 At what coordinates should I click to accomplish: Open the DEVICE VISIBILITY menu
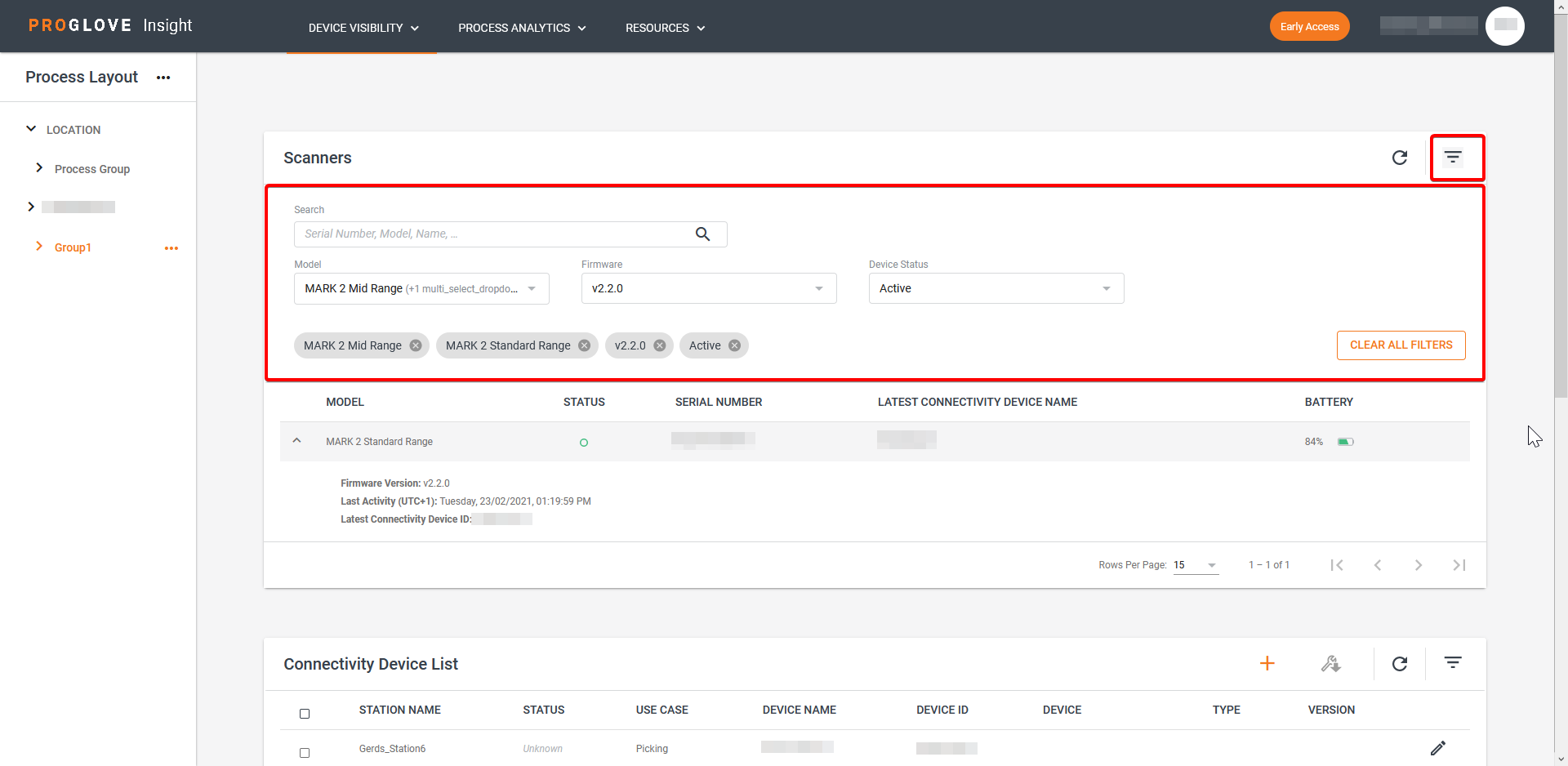coord(363,28)
